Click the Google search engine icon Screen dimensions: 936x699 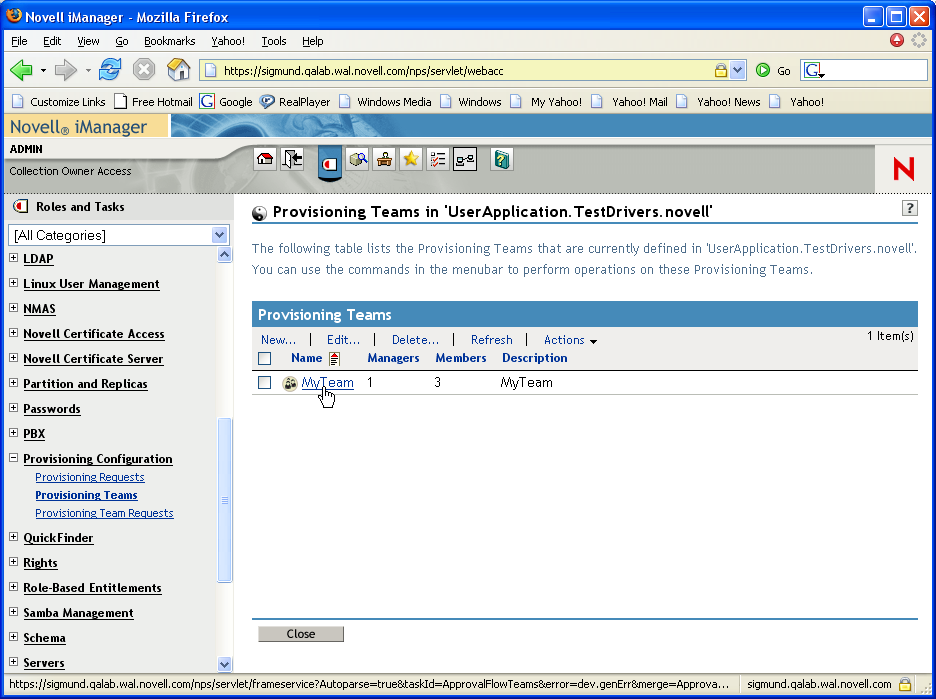pyautogui.click(x=814, y=70)
